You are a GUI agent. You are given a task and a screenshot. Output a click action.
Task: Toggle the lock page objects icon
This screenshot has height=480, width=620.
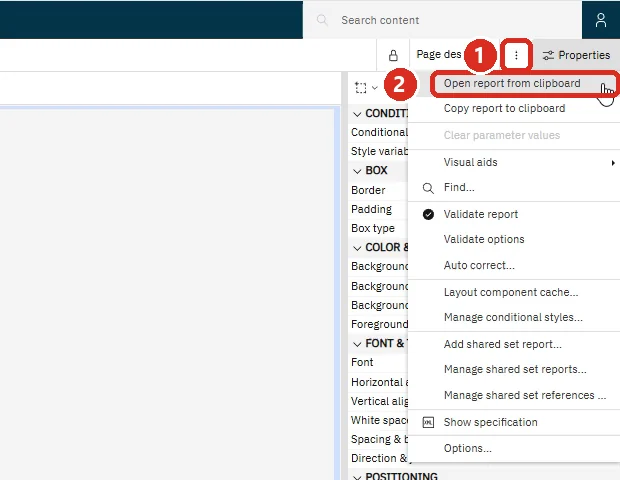point(393,55)
